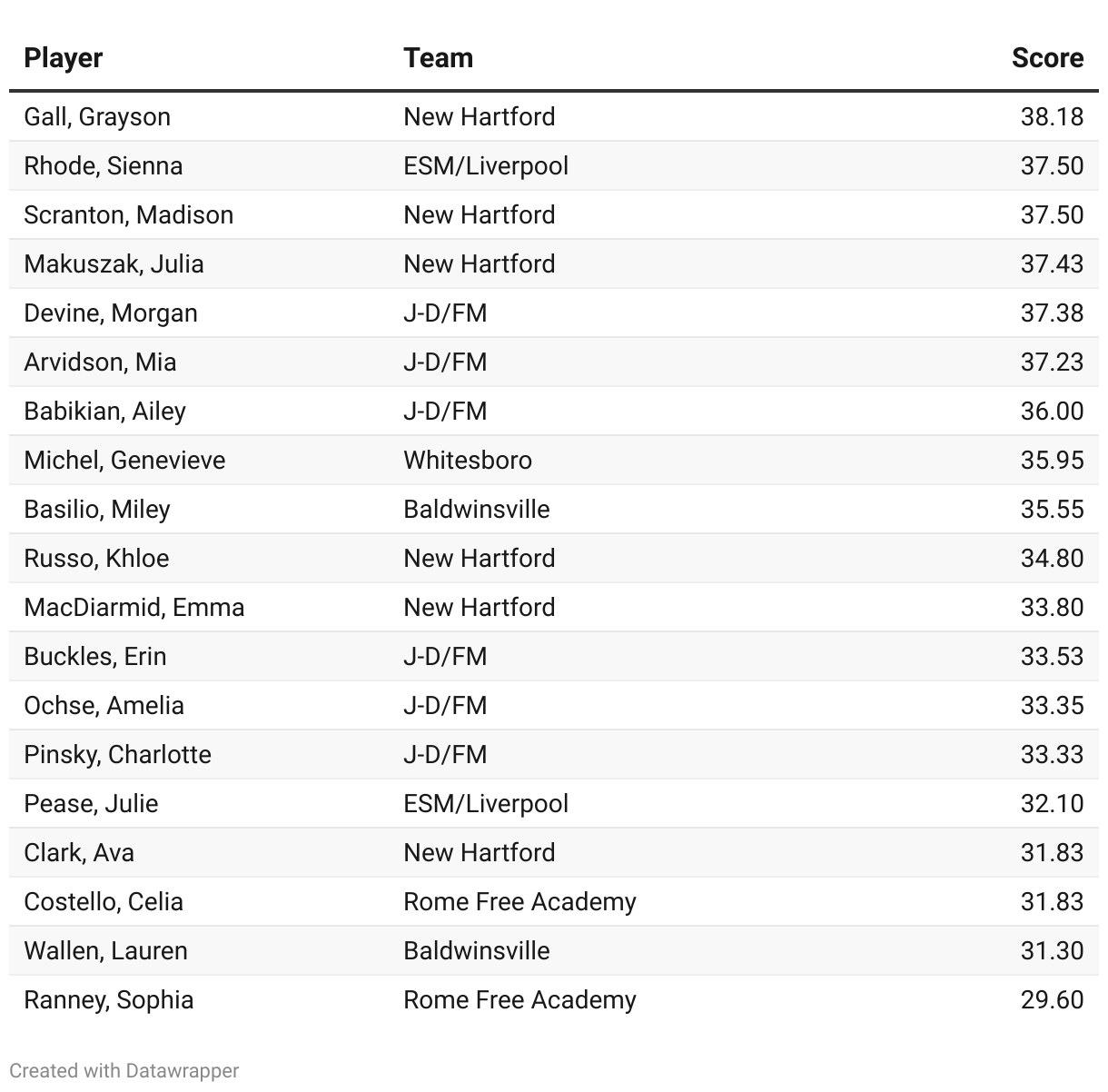Screen dimensions: 1108x1092
Task: Click the 36.00 score for Babikian
Action: coord(1051,412)
